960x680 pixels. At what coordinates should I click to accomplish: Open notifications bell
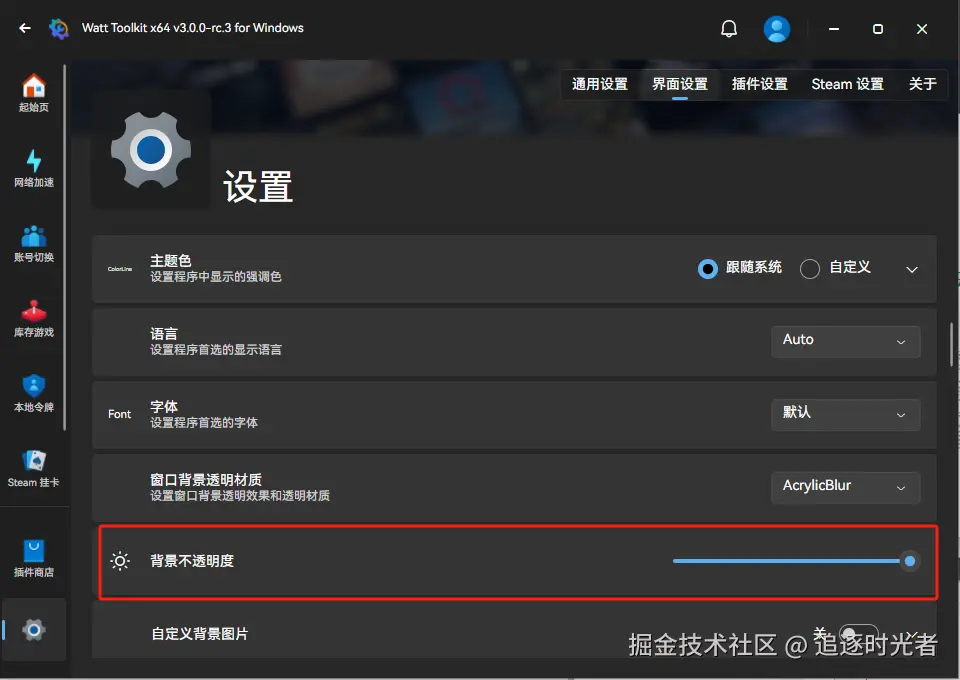click(x=729, y=29)
